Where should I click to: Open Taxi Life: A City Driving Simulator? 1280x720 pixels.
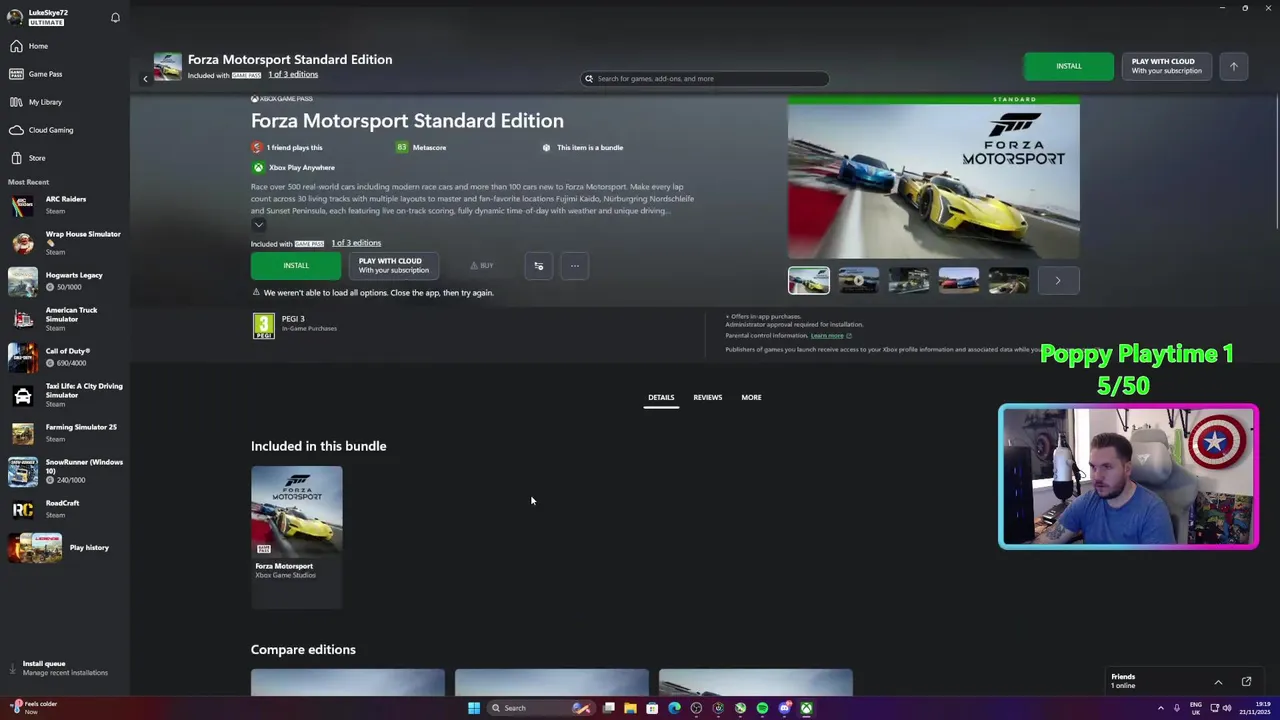[64, 395]
